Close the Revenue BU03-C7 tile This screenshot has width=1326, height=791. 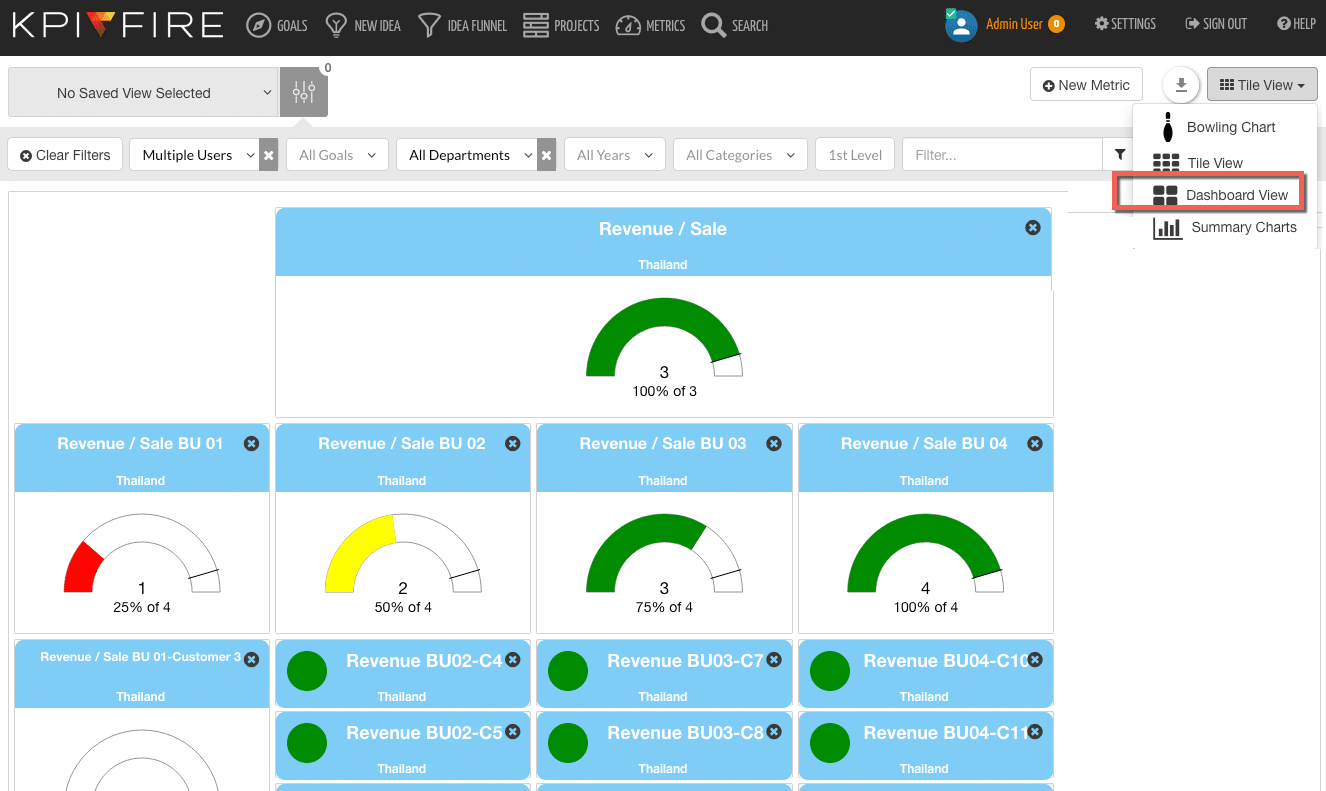pos(773,659)
